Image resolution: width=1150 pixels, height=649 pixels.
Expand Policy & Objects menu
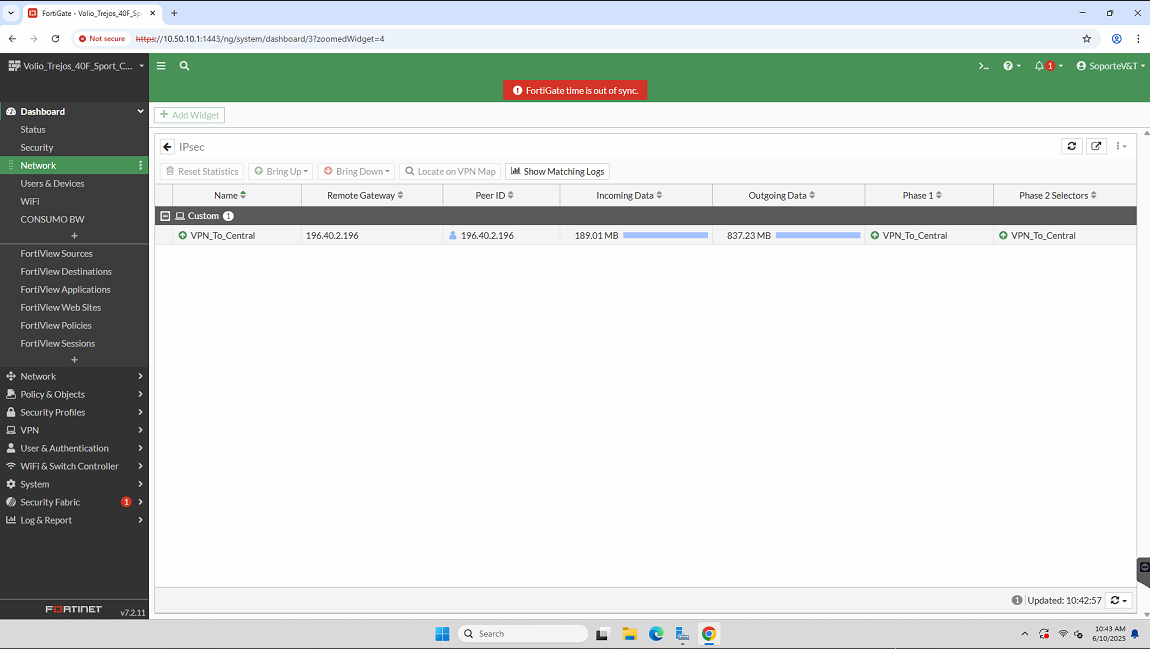pyautogui.click(x=74, y=395)
